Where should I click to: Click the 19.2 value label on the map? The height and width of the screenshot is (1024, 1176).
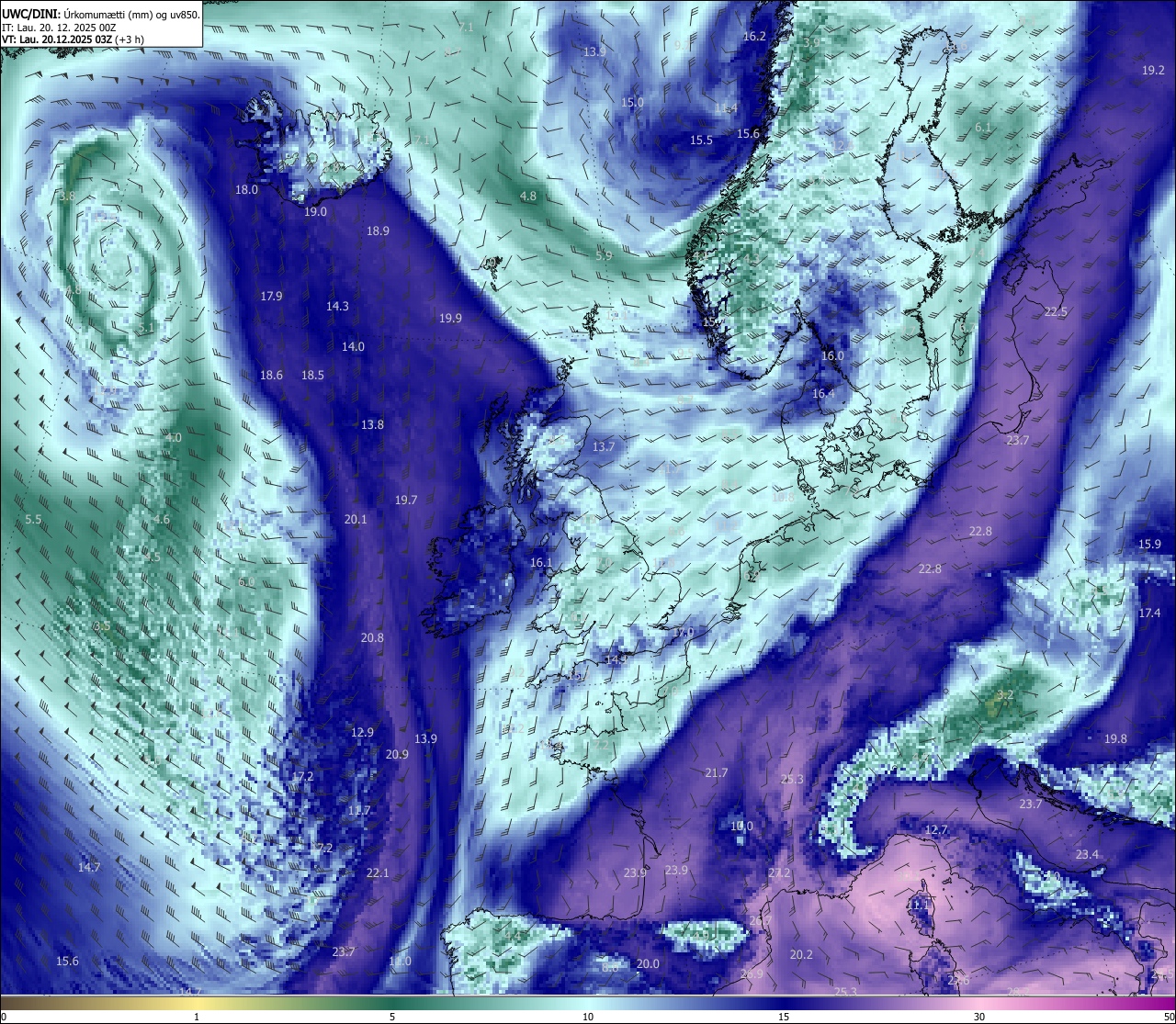click(1153, 71)
